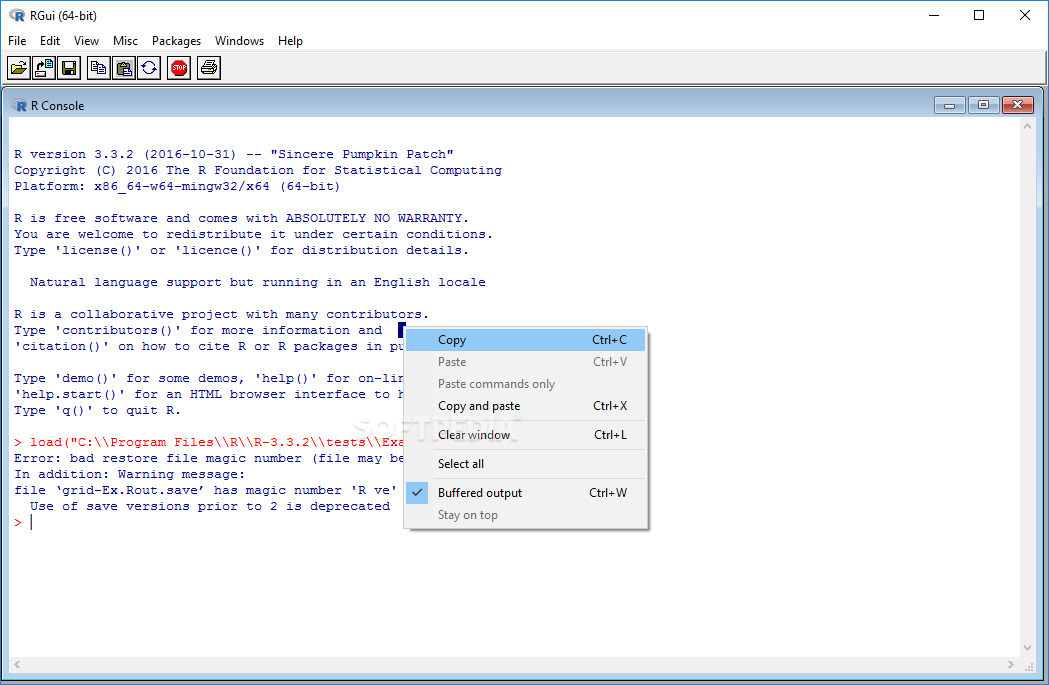Click the console's vertical scrollbar down arrow
The width and height of the screenshot is (1049, 685).
[x=1027, y=647]
